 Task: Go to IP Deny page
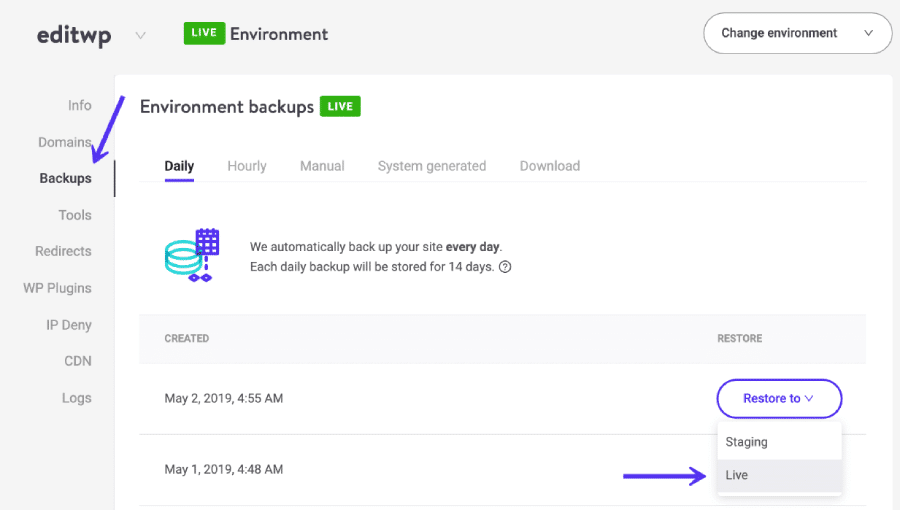click(68, 325)
